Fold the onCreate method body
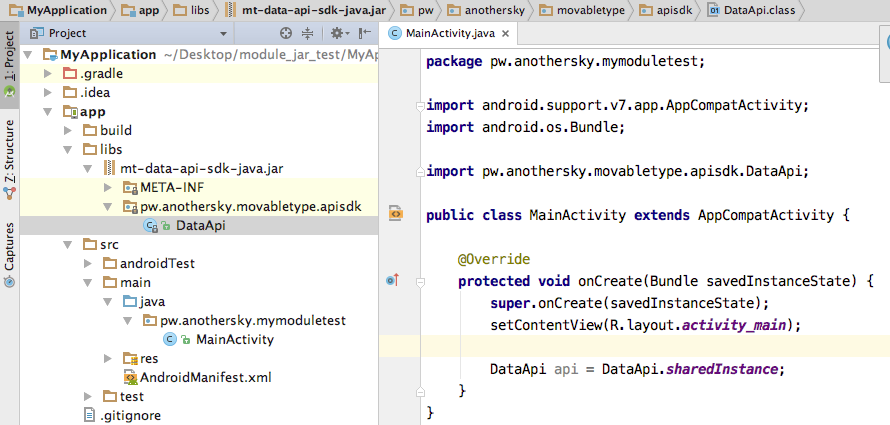 point(420,281)
